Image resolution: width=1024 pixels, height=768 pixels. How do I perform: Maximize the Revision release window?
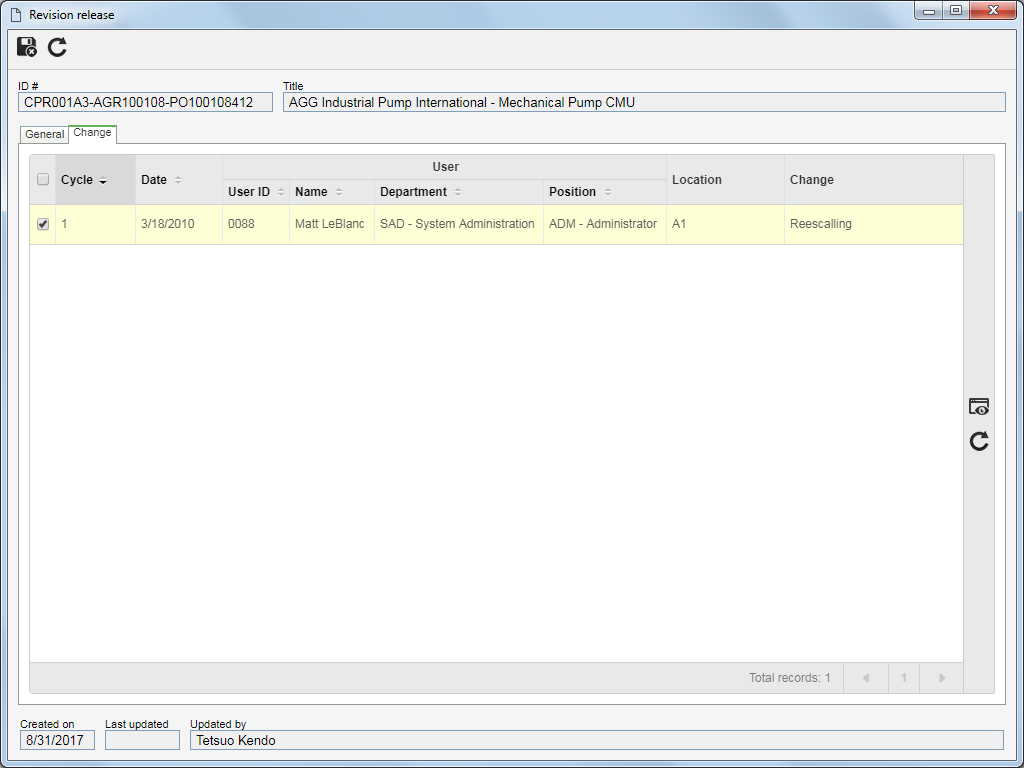956,10
